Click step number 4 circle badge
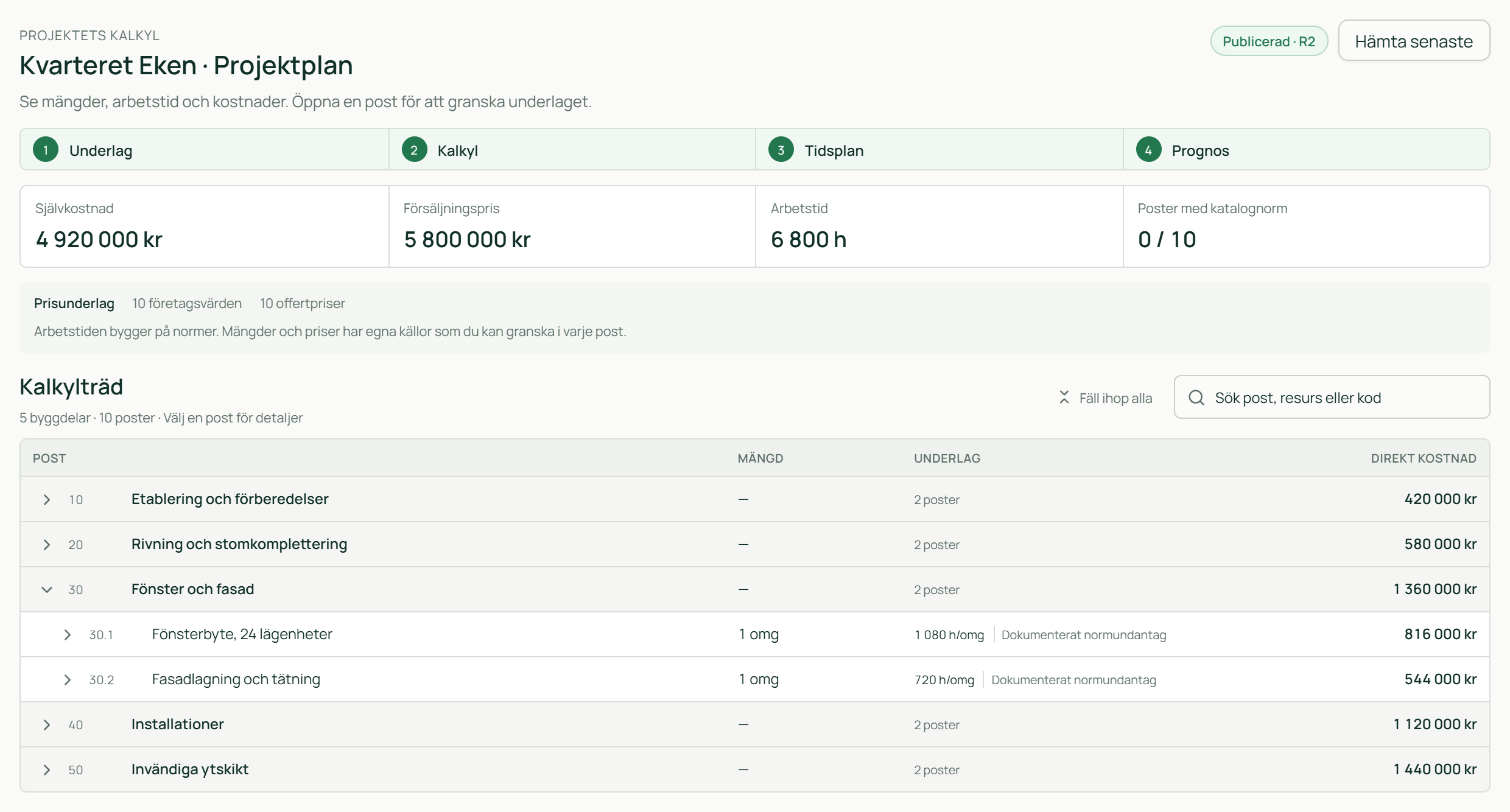The width and height of the screenshot is (1510, 812). tap(1148, 150)
